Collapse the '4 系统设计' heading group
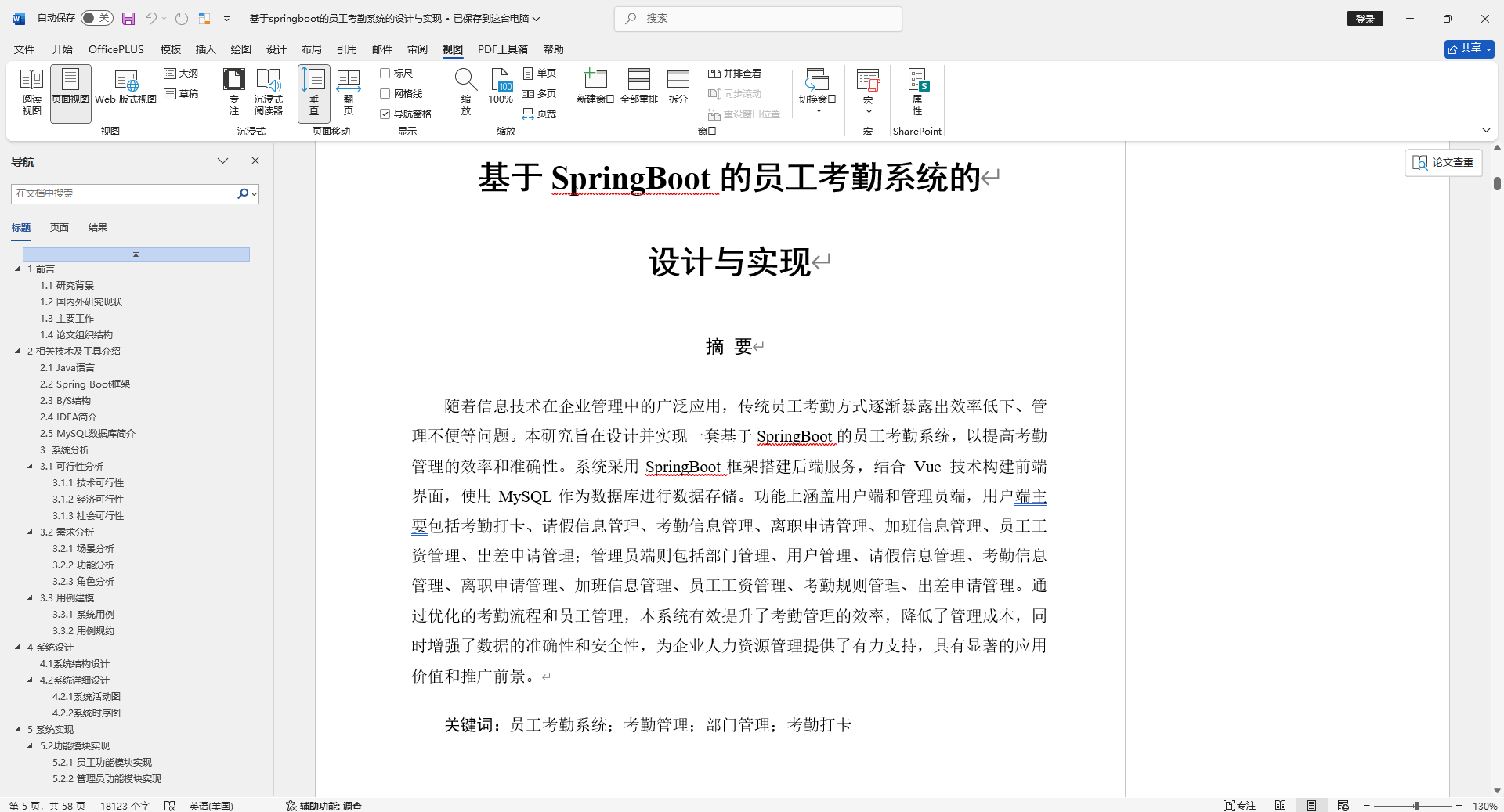The width and height of the screenshot is (1504, 812). tap(17, 647)
